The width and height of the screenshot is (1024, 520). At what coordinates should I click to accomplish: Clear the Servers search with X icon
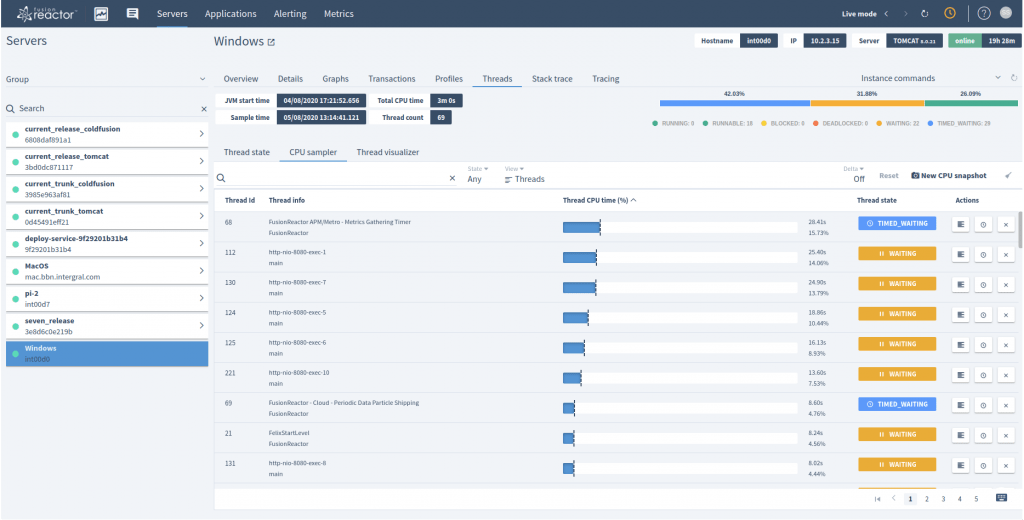pos(204,109)
